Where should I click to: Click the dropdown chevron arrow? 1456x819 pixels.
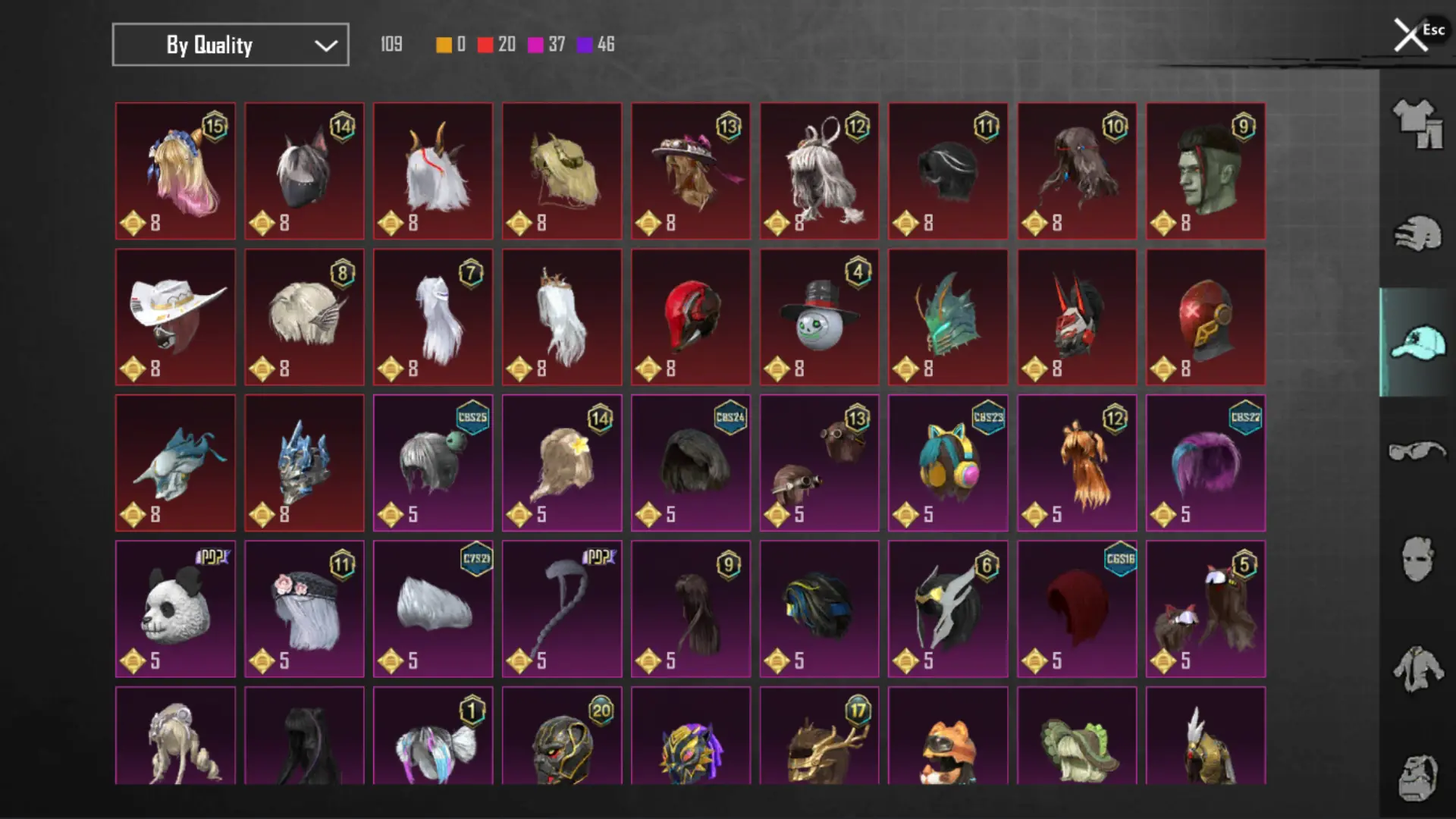point(326,45)
